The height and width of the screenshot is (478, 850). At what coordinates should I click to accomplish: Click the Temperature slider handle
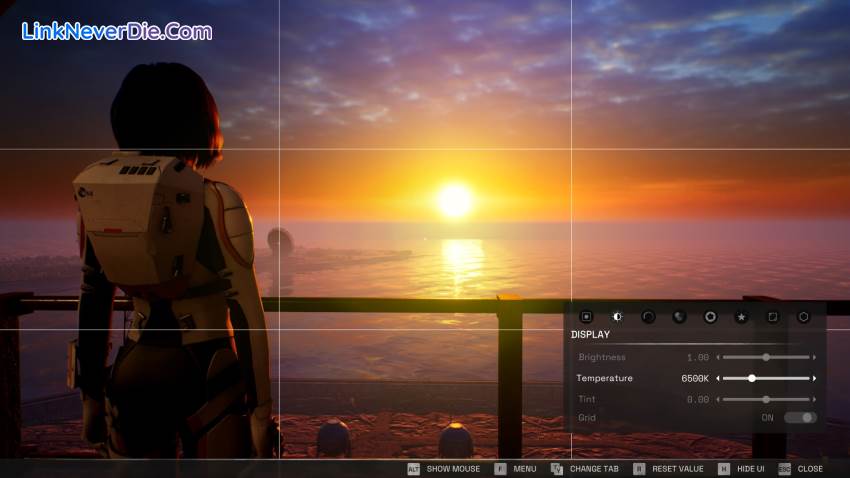pyautogui.click(x=751, y=379)
